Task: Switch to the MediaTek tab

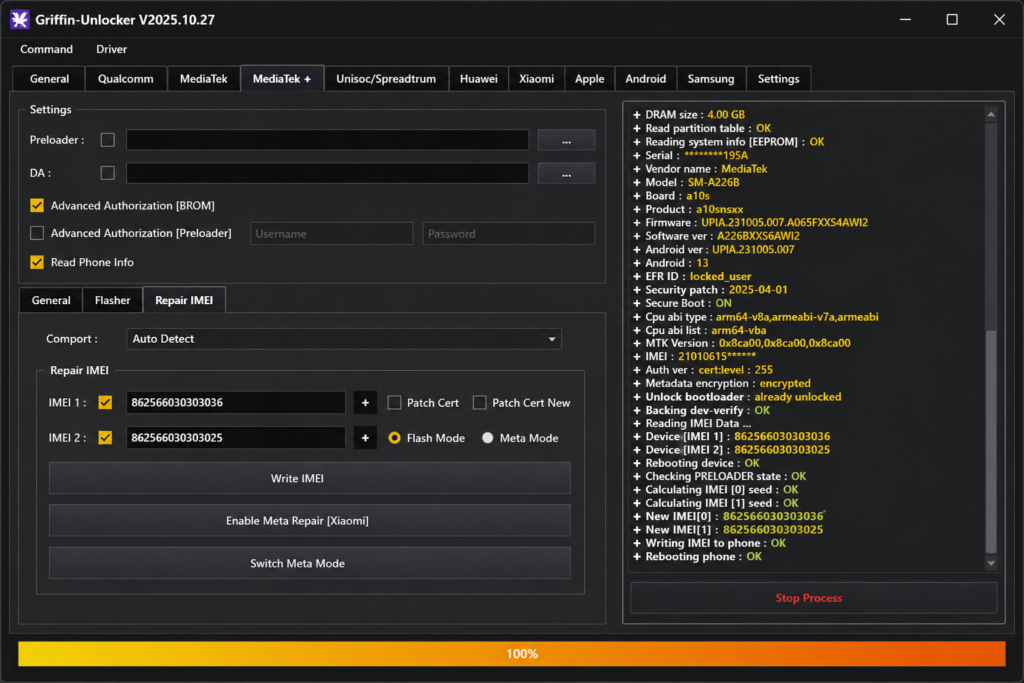Action: 204,79
